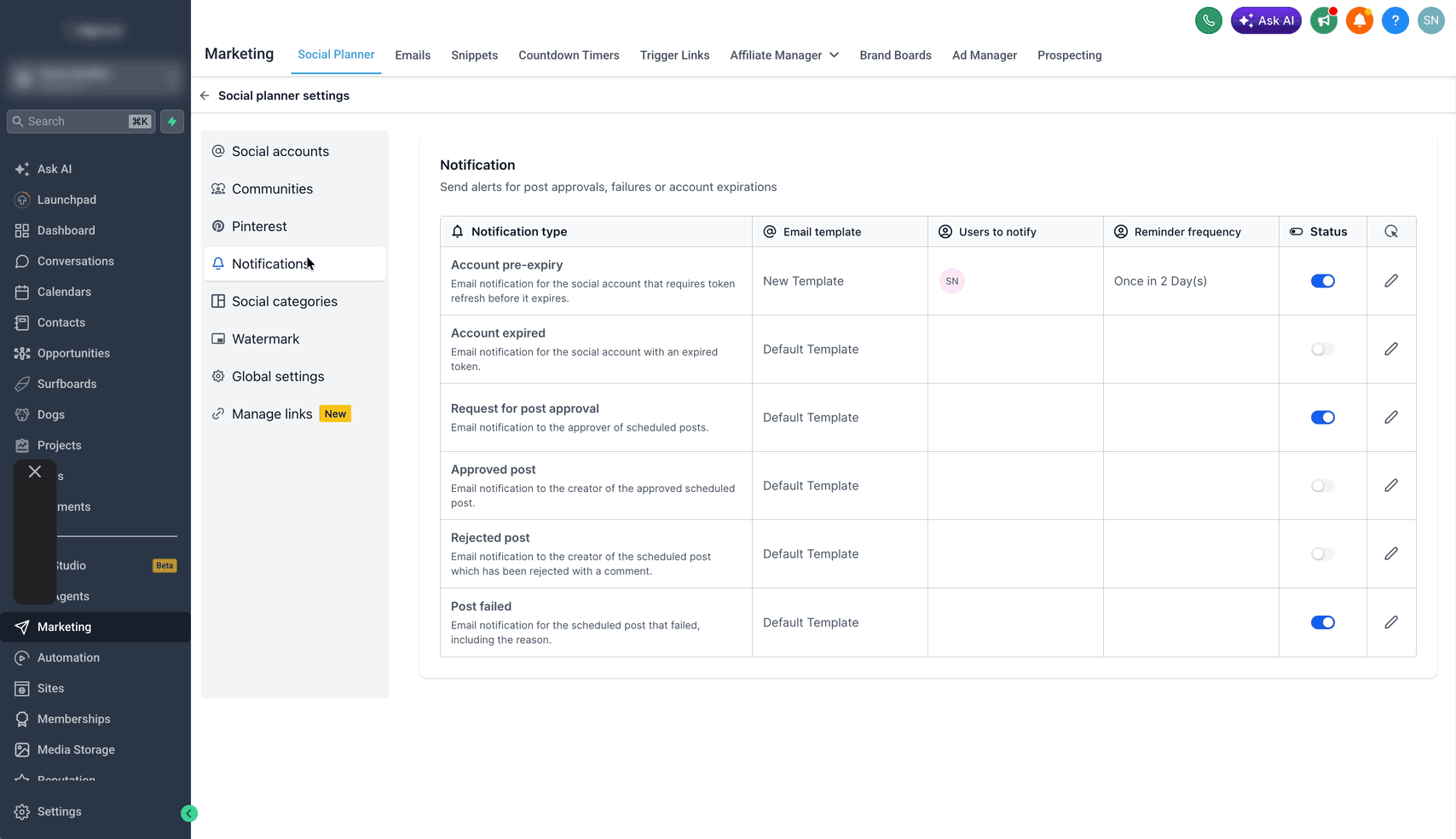This screenshot has height=839, width=1456.
Task: Click the blue help question mark icon
Action: 1395,20
